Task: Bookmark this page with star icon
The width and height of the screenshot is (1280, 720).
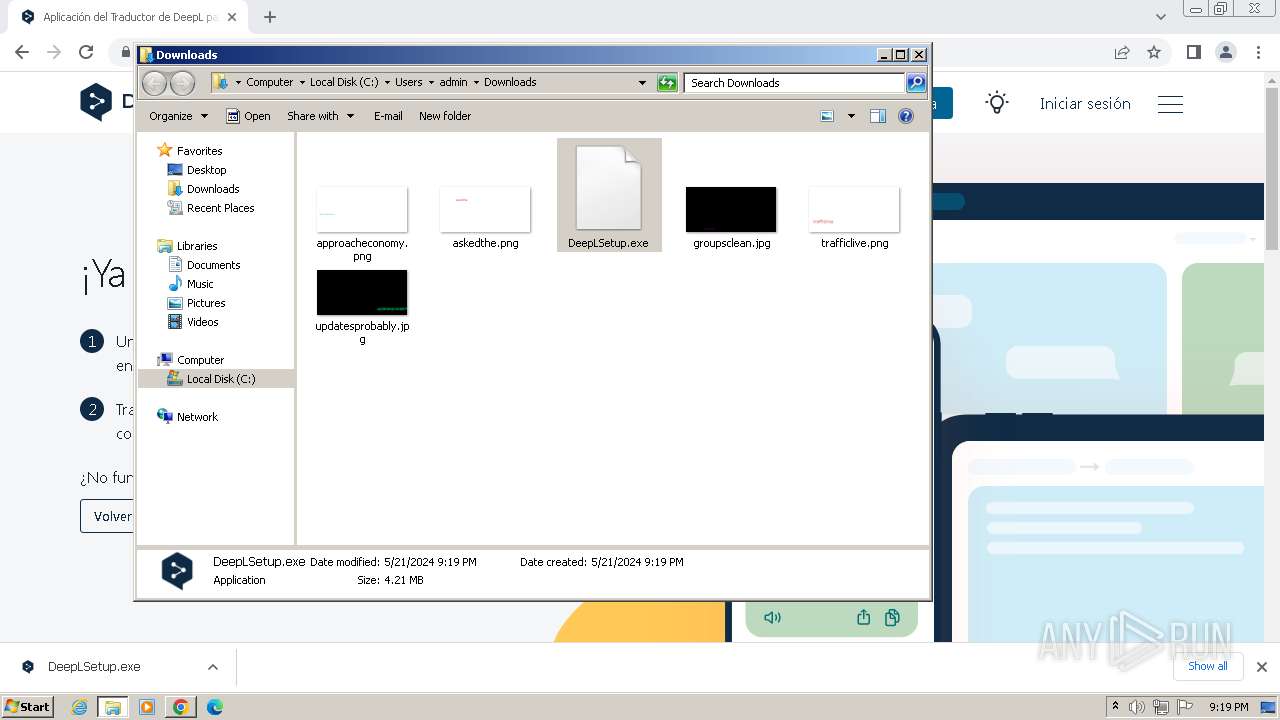Action: (x=1154, y=52)
